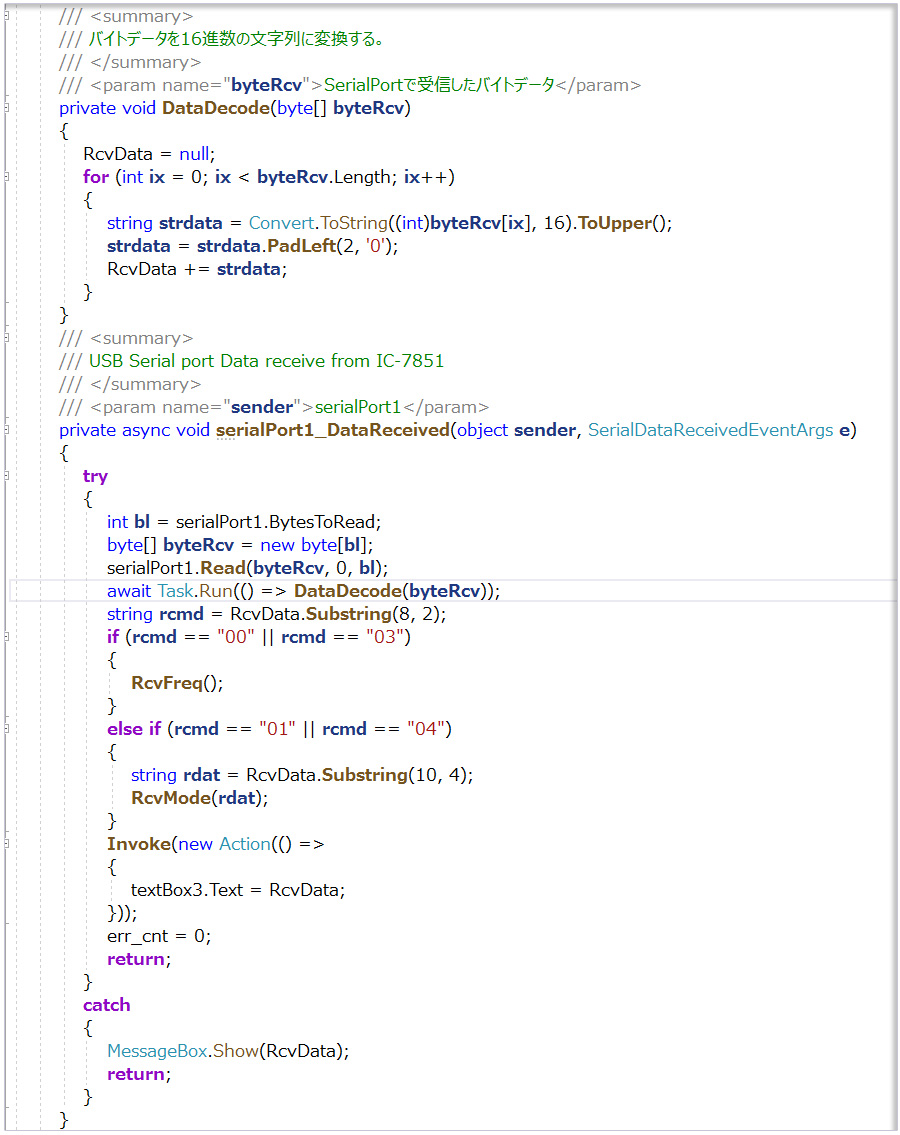The height and width of the screenshot is (1135, 900).
Task: Place cursor on SerialDataReceivedEventArgs type
Action: (x=710, y=430)
